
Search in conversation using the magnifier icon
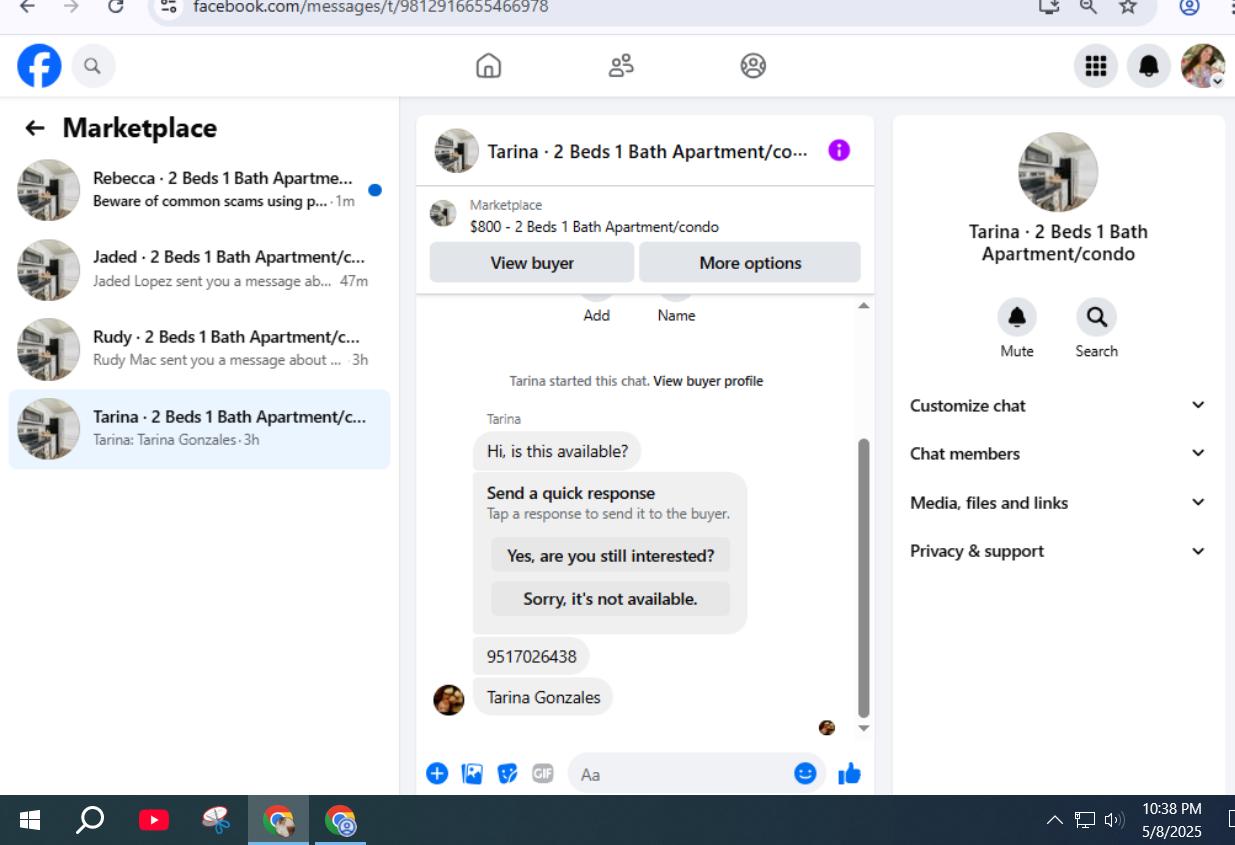click(1096, 317)
